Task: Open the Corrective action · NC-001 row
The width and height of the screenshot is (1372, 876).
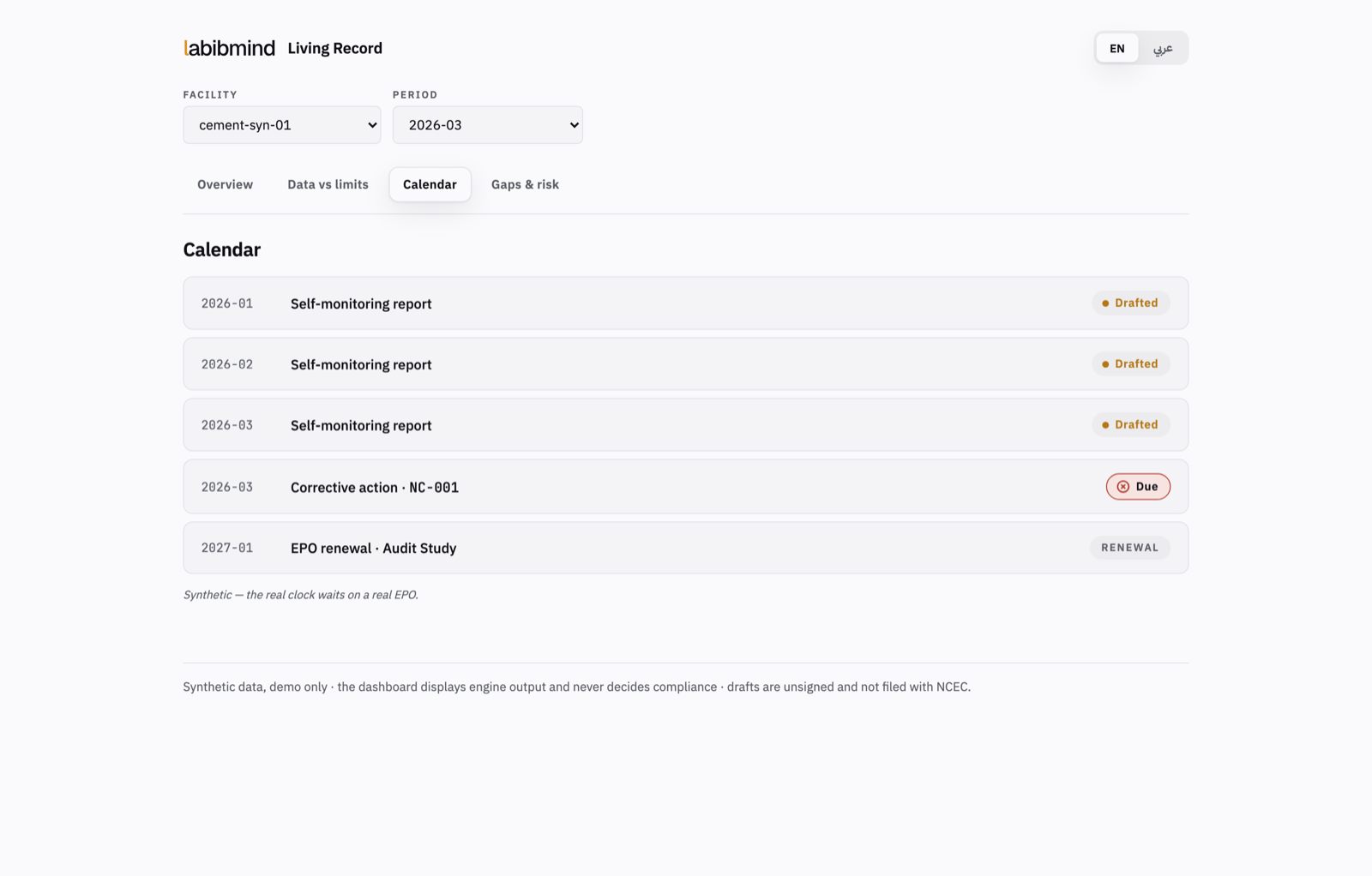Action: point(685,487)
